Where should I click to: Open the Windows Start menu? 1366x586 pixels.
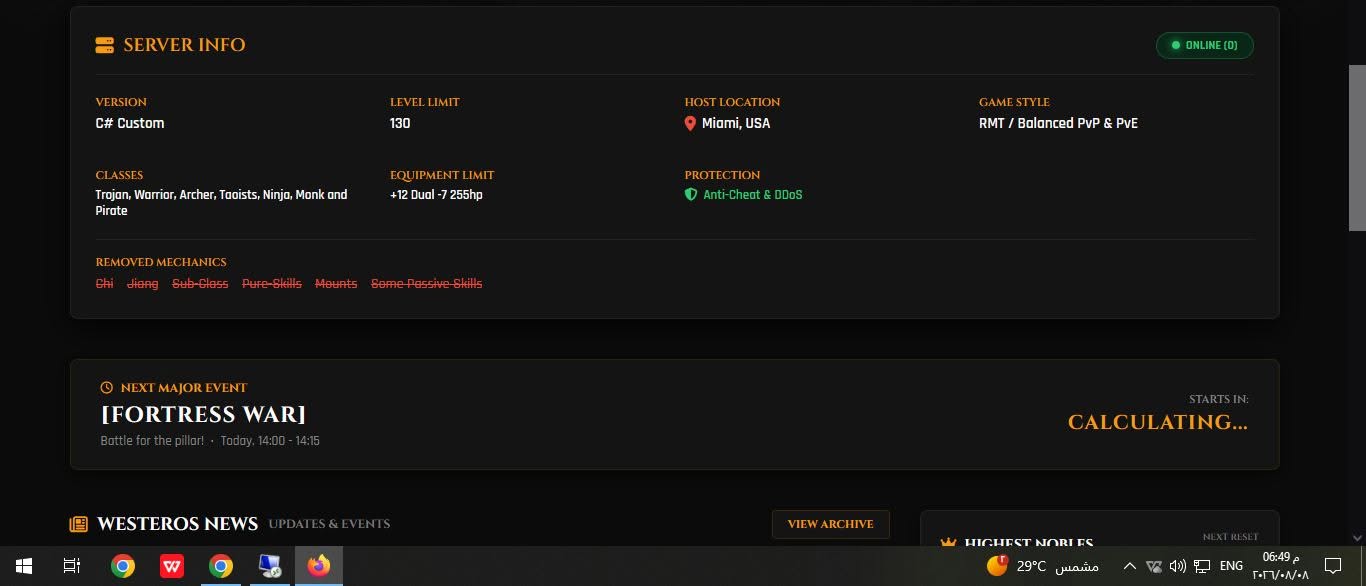(24, 566)
